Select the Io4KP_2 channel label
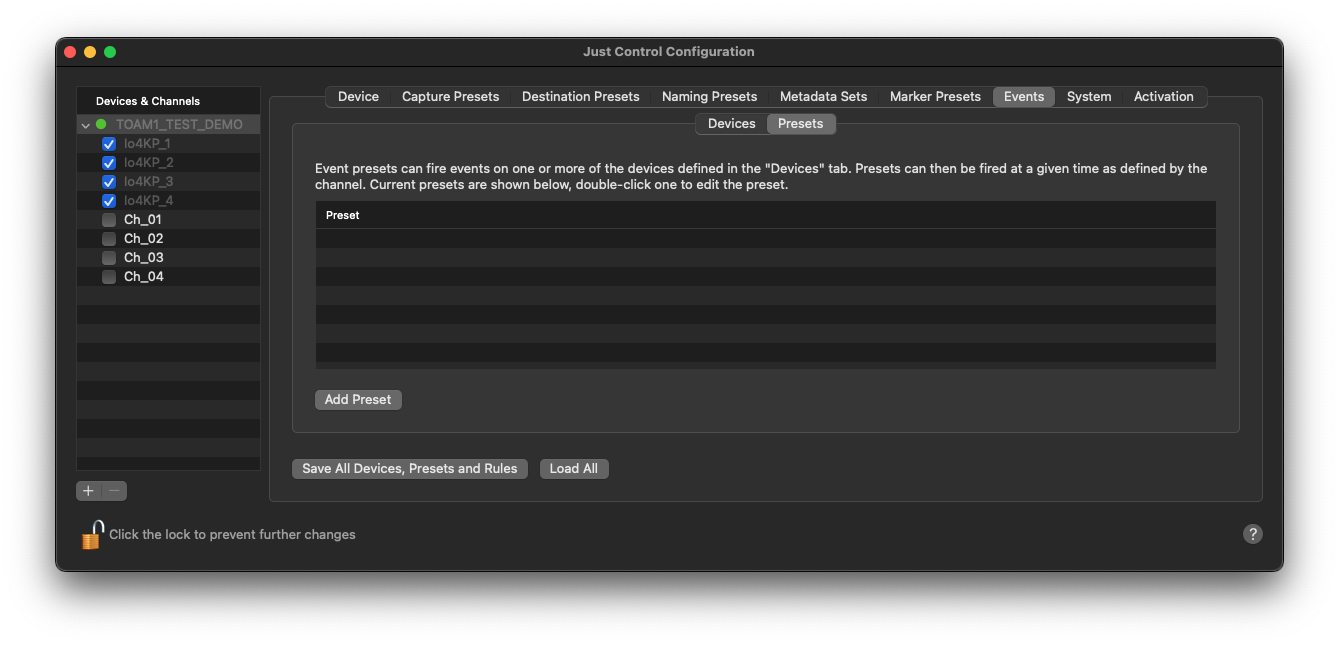Image resolution: width=1339 pixels, height=645 pixels. (x=149, y=163)
